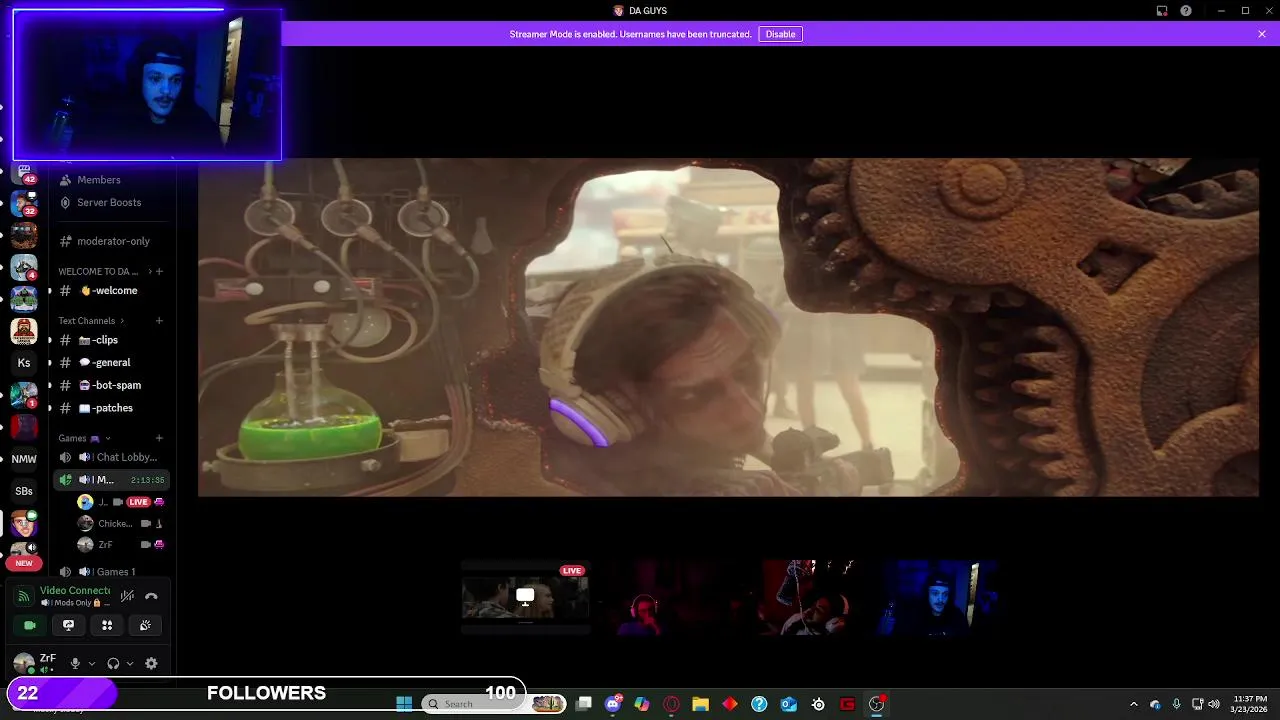Open the volume control in system tray
Viewport: 1280px width, 720px height.
click(x=1214, y=704)
